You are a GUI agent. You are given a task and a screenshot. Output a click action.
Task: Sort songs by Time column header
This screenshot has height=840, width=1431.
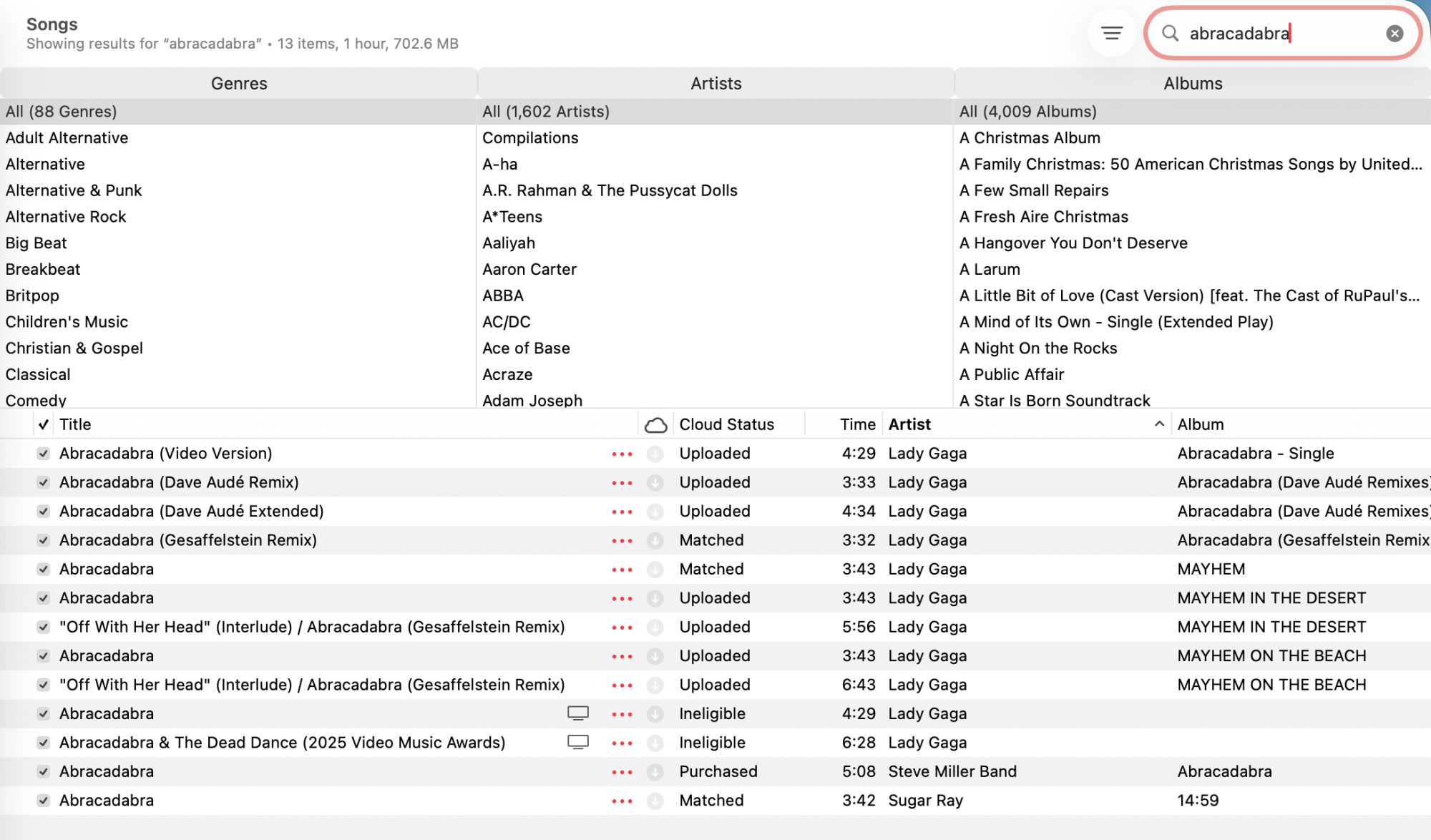(857, 424)
